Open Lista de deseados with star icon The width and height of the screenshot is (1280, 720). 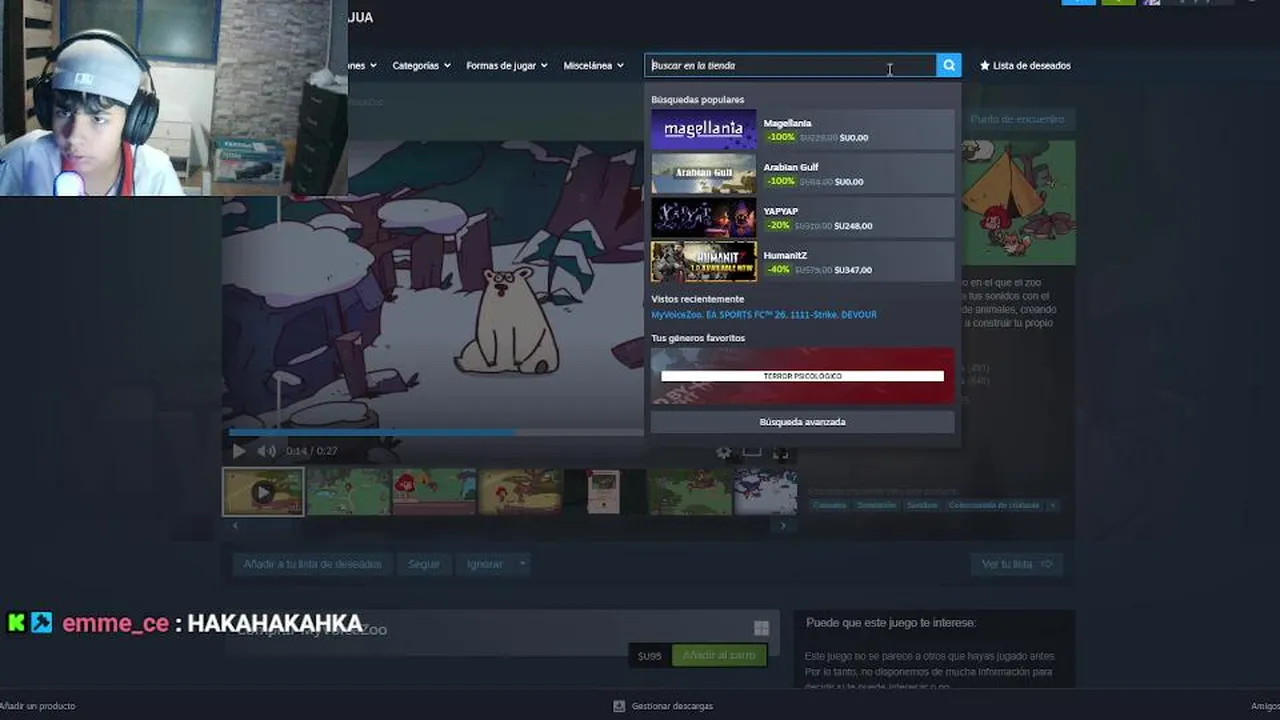(1025, 65)
